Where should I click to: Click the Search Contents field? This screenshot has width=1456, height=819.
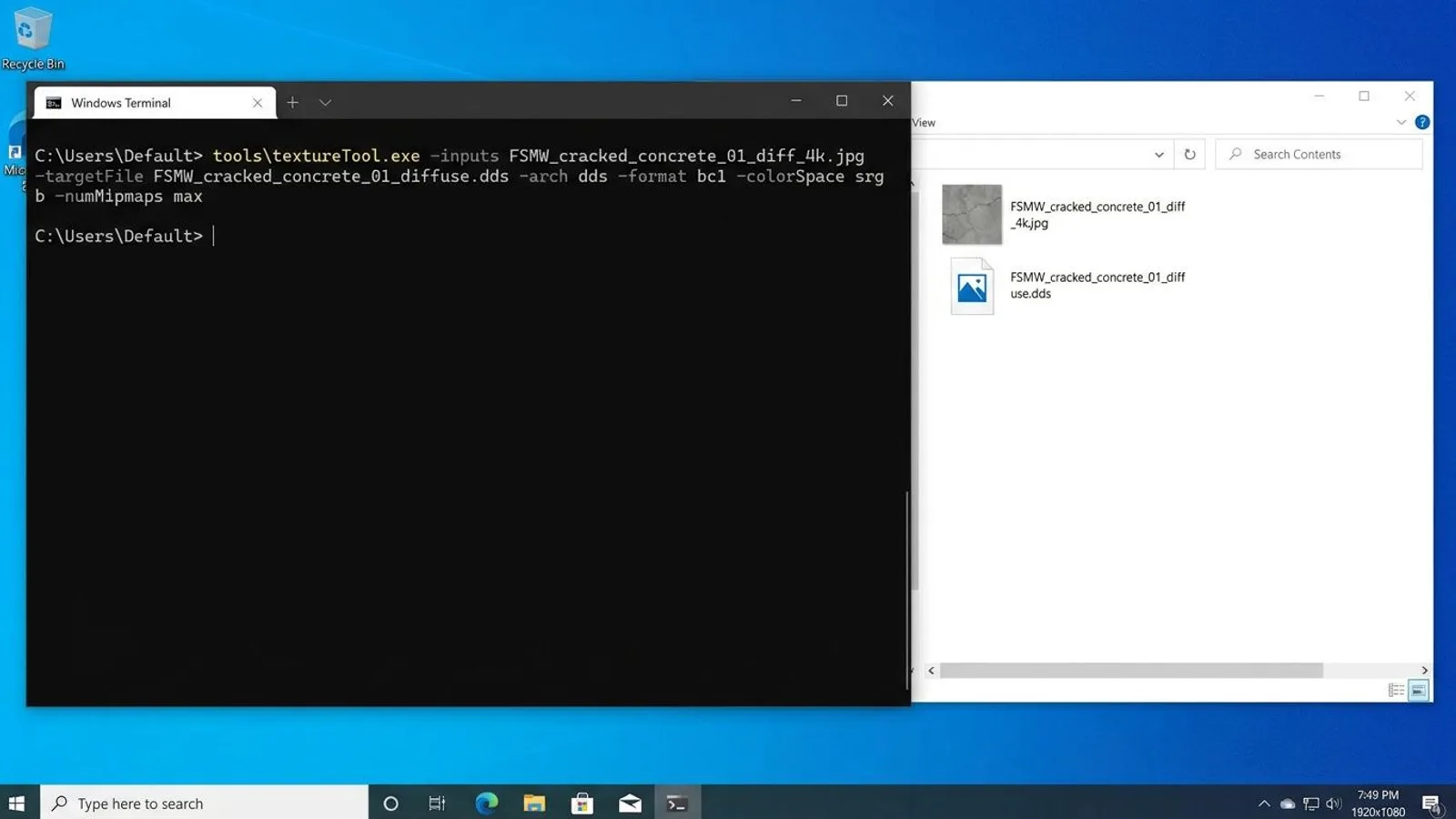click(x=1319, y=155)
